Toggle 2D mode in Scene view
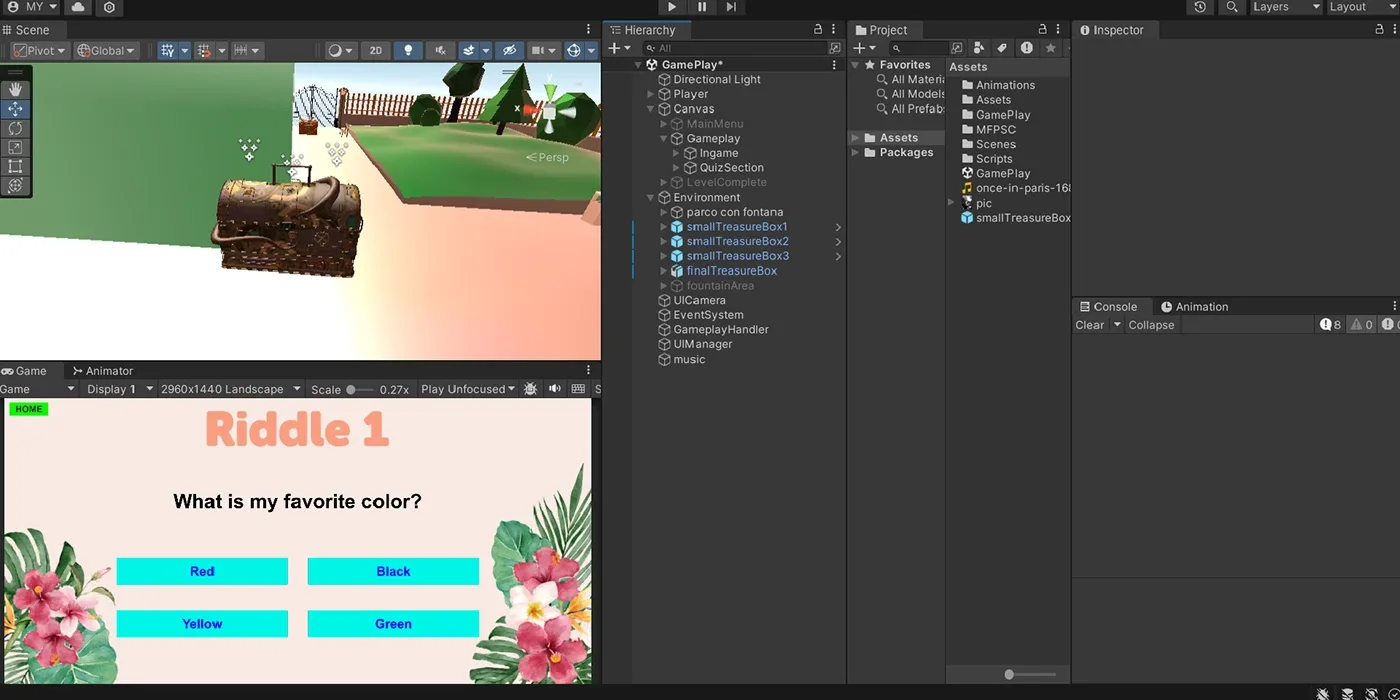Screen dimensions: 1400x700 375,50
